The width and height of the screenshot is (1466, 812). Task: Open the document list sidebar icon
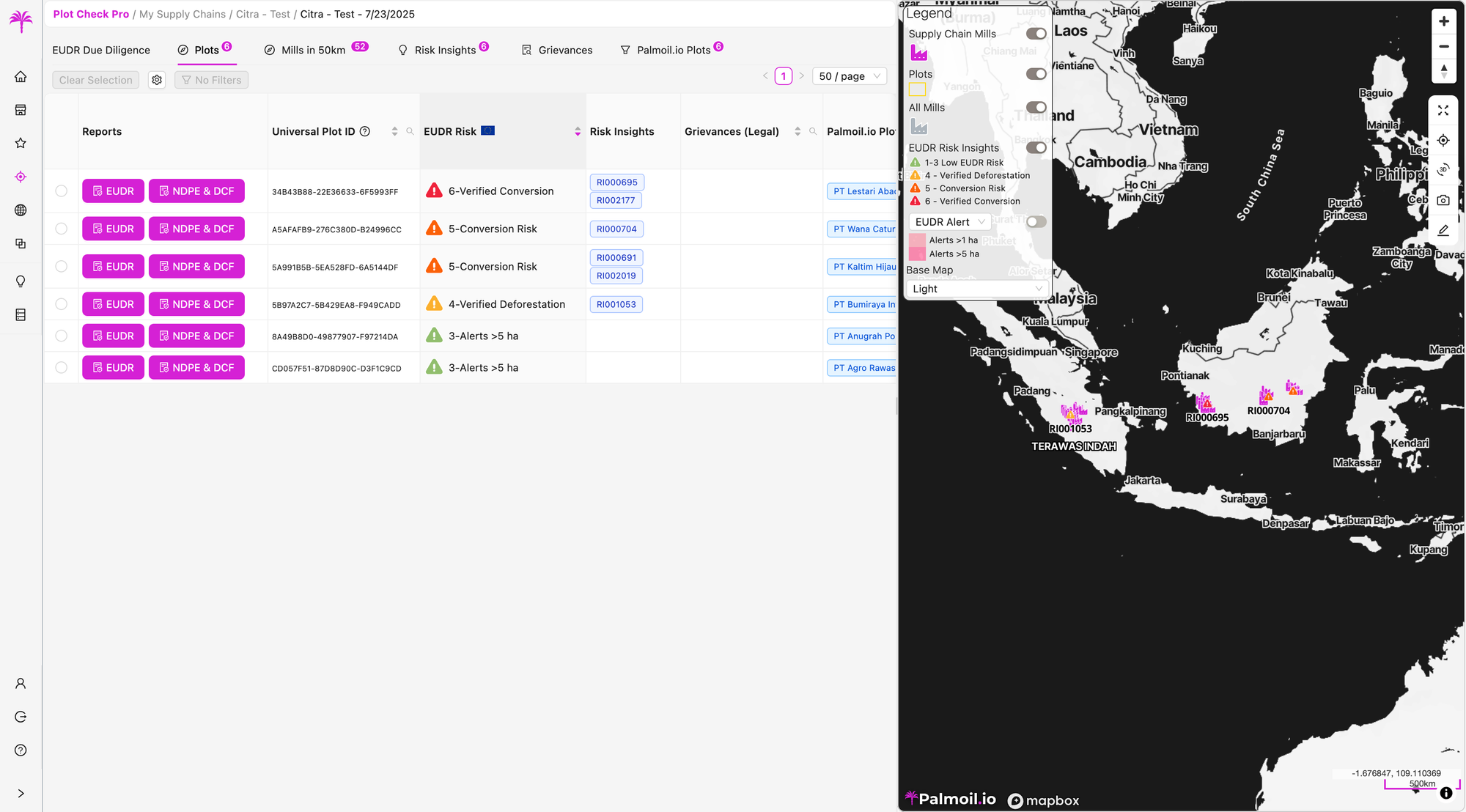[x=21, y=314]
